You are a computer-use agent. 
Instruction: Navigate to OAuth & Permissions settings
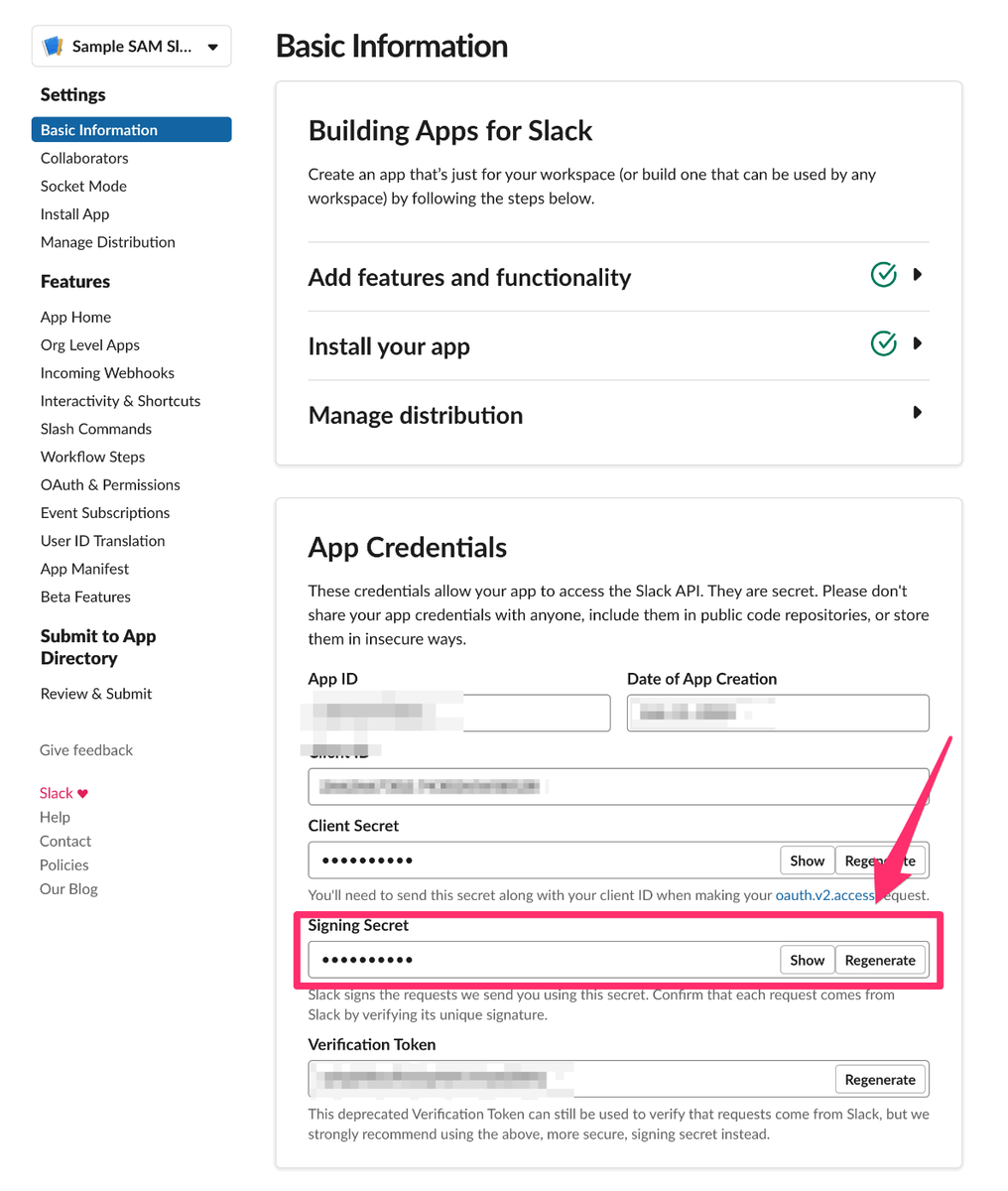point(109,484)
